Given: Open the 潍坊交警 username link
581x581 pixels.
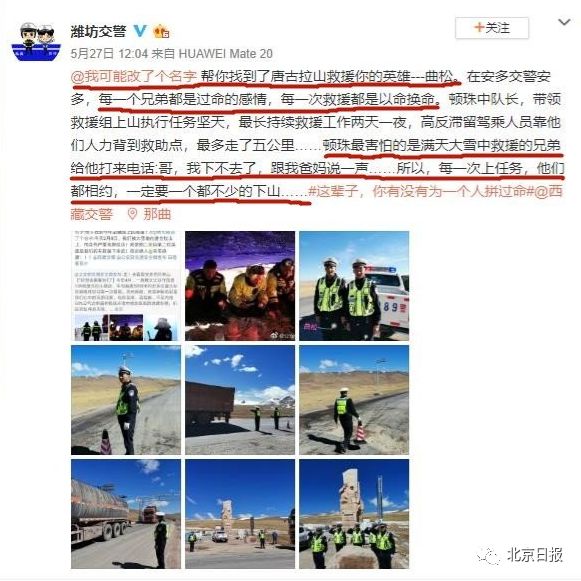Looking at the screenshot, I should click(99, 31).
